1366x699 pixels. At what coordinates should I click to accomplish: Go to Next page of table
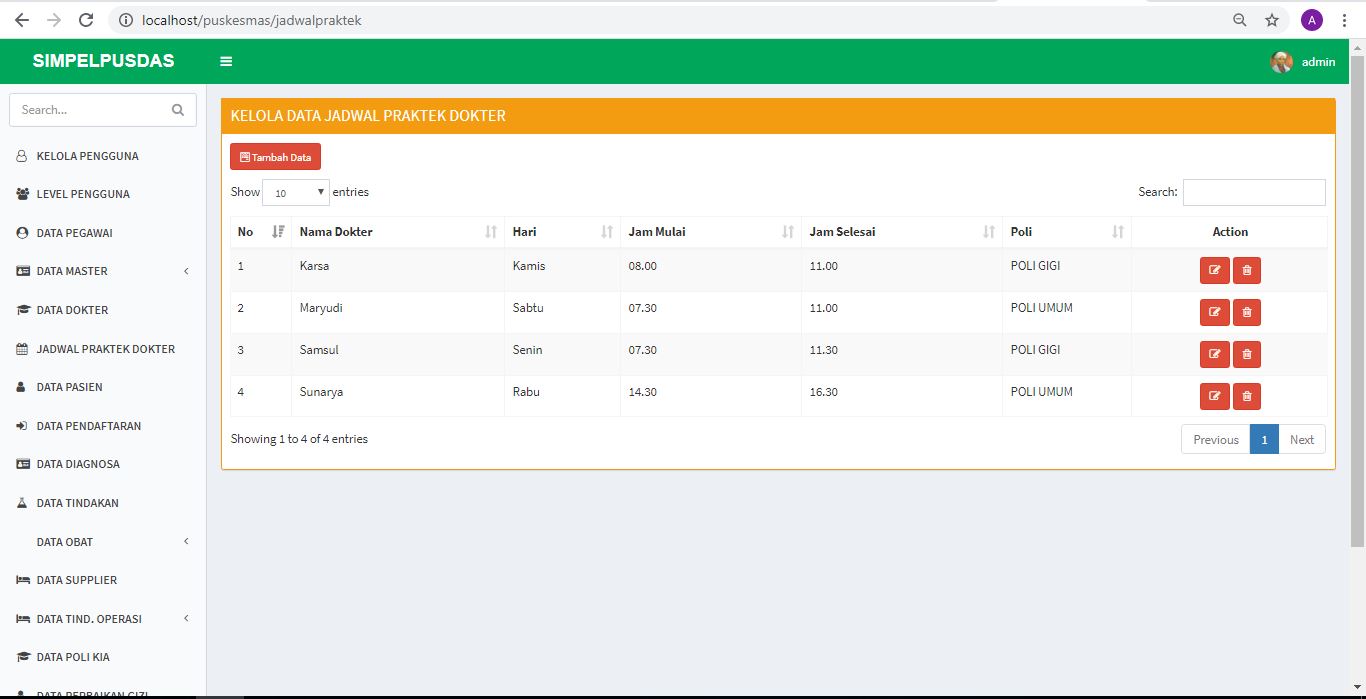tap(1301, 440)
